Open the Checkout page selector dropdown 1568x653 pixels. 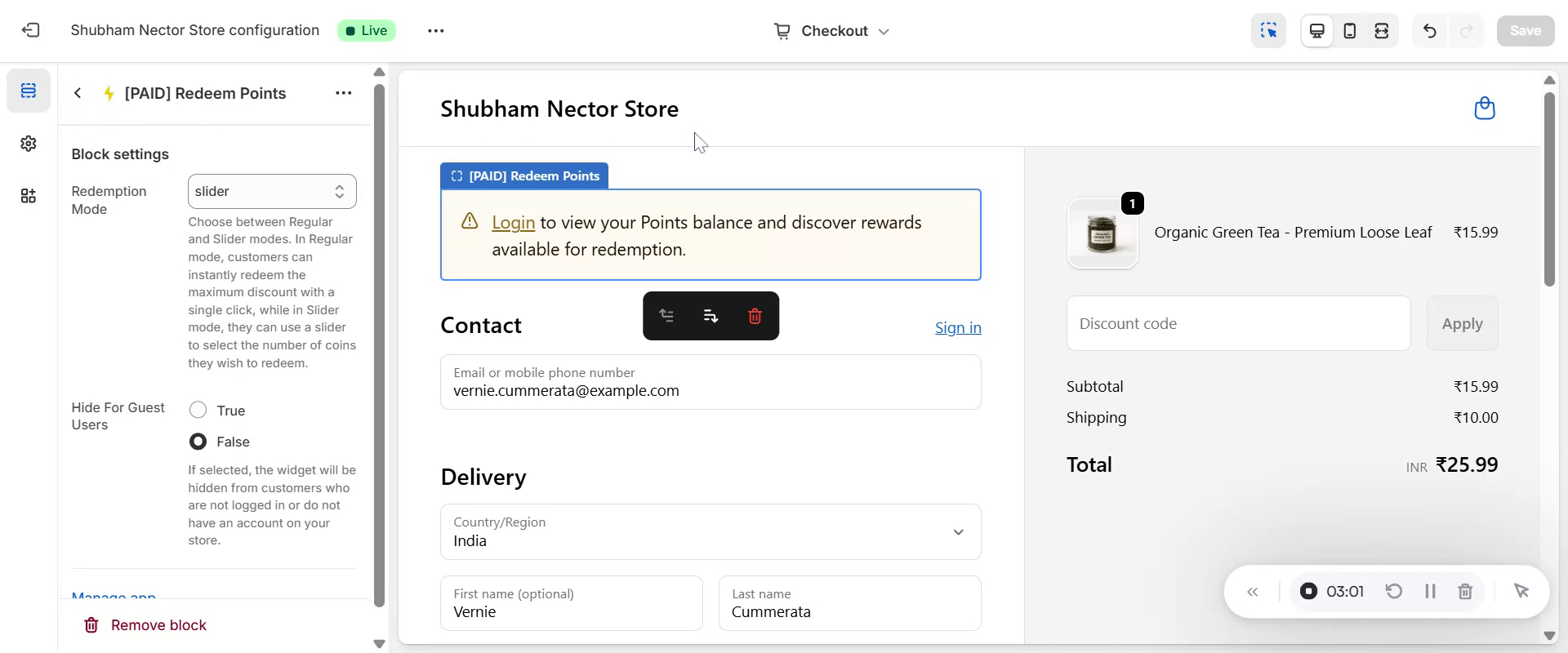pyautogui.click(x=831, y=31)
